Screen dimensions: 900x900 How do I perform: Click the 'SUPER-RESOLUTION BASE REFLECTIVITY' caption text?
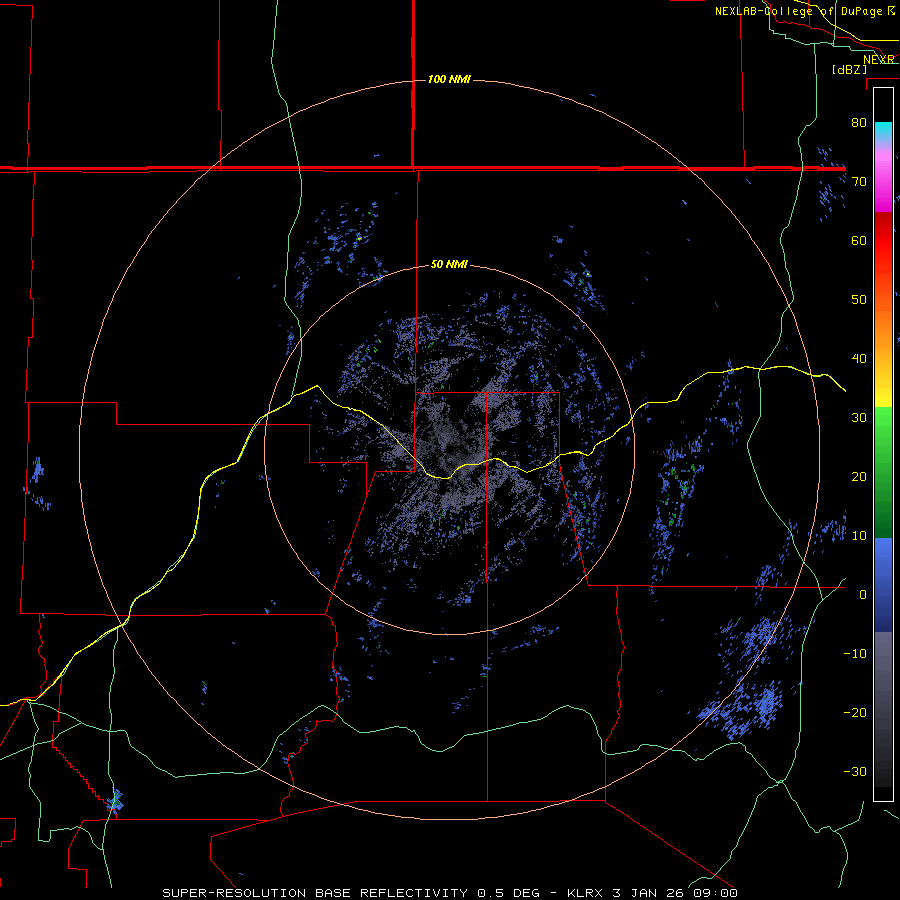point(315,893)
